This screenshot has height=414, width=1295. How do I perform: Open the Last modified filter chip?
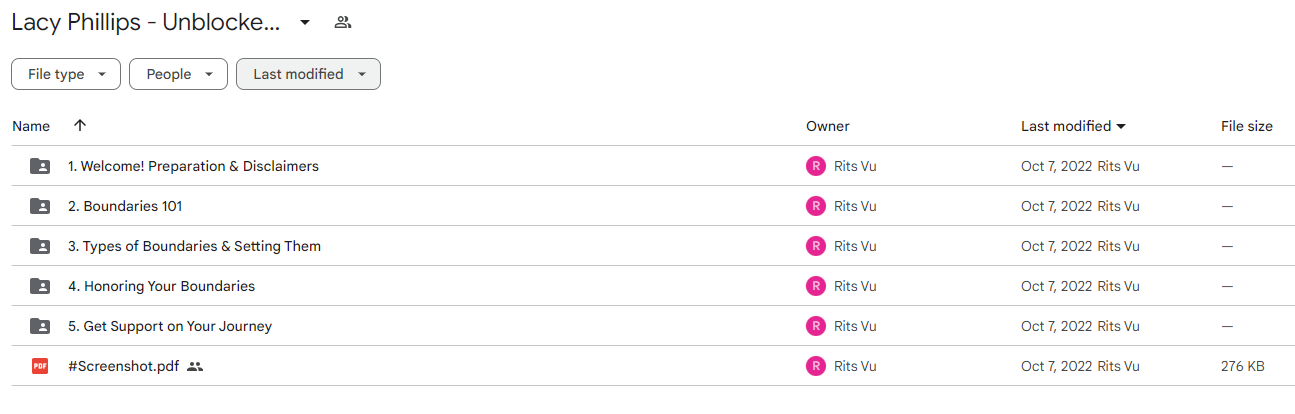pyautogui.click(x=308, y=74)
